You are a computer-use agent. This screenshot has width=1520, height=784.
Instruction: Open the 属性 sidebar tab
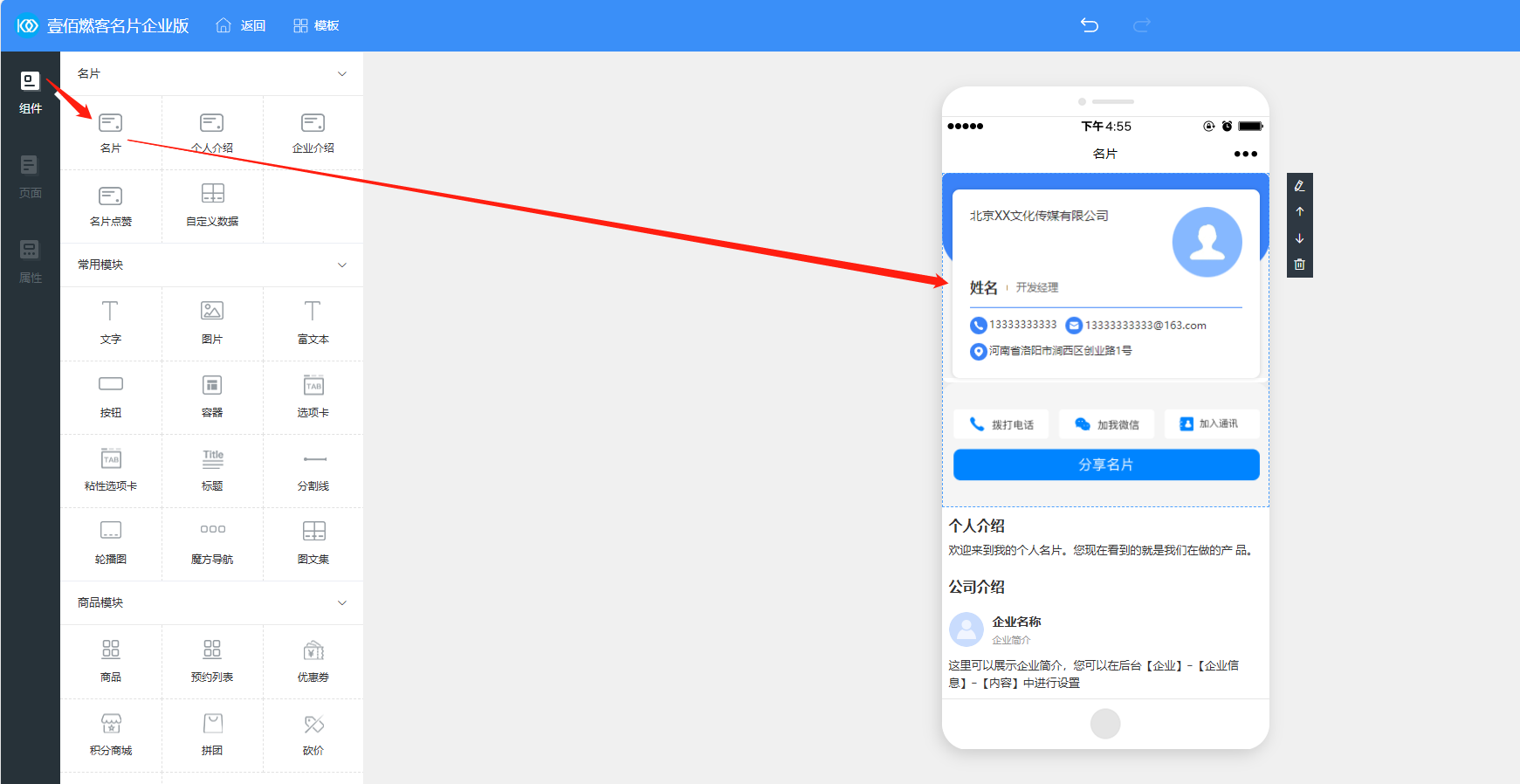[30, 261]
